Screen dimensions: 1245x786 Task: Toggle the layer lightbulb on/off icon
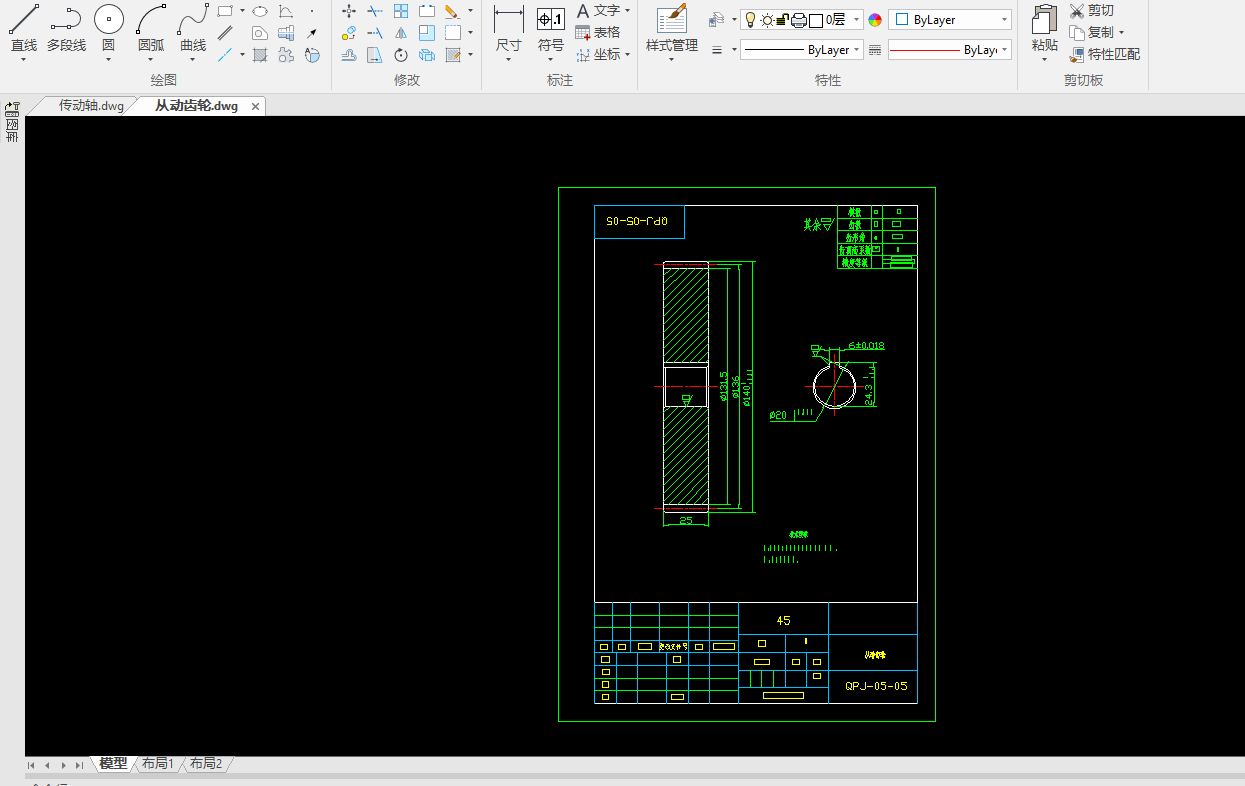750,20
